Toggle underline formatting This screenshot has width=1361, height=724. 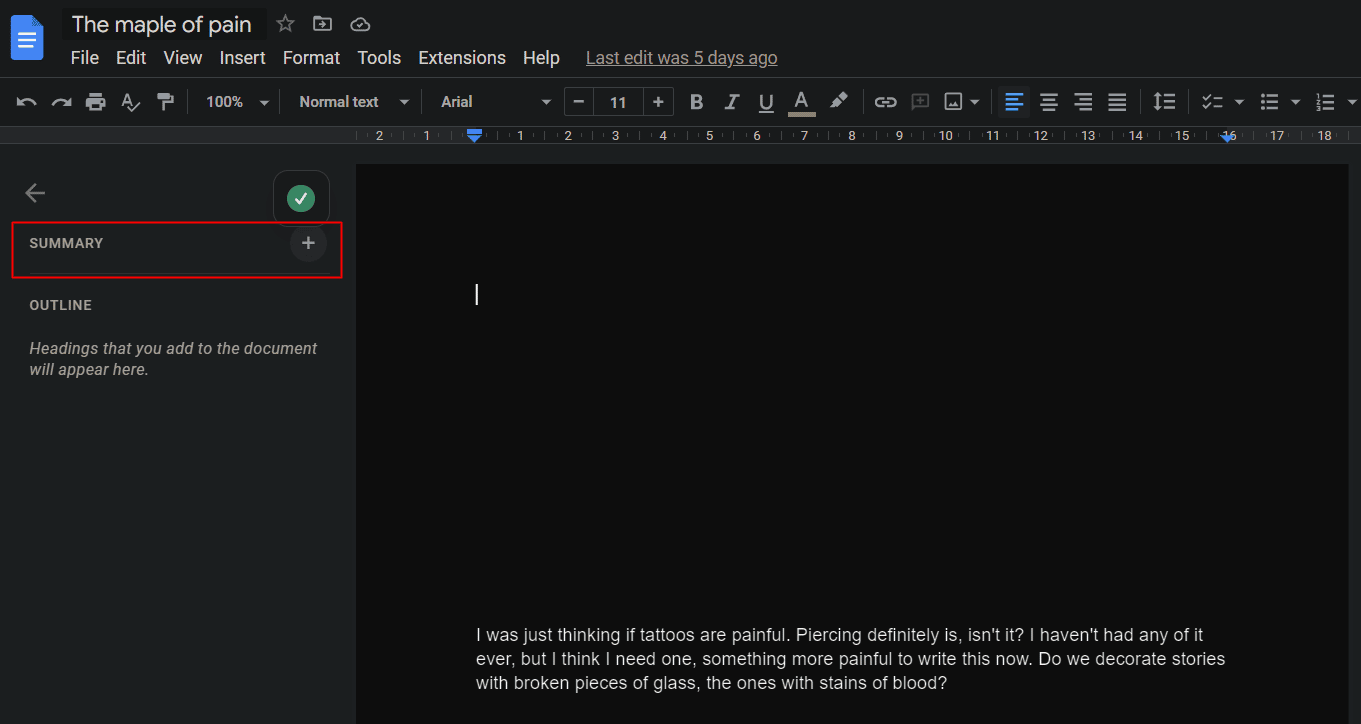pos(766,102)
